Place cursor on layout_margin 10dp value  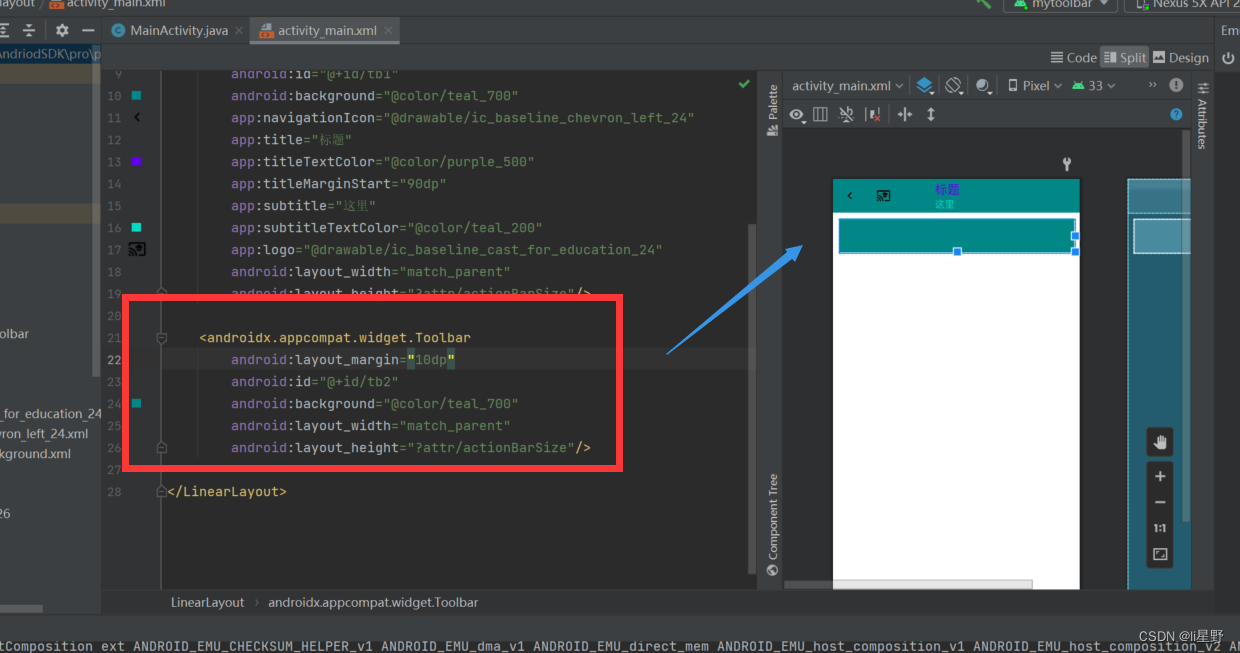[x=431, y=360]
